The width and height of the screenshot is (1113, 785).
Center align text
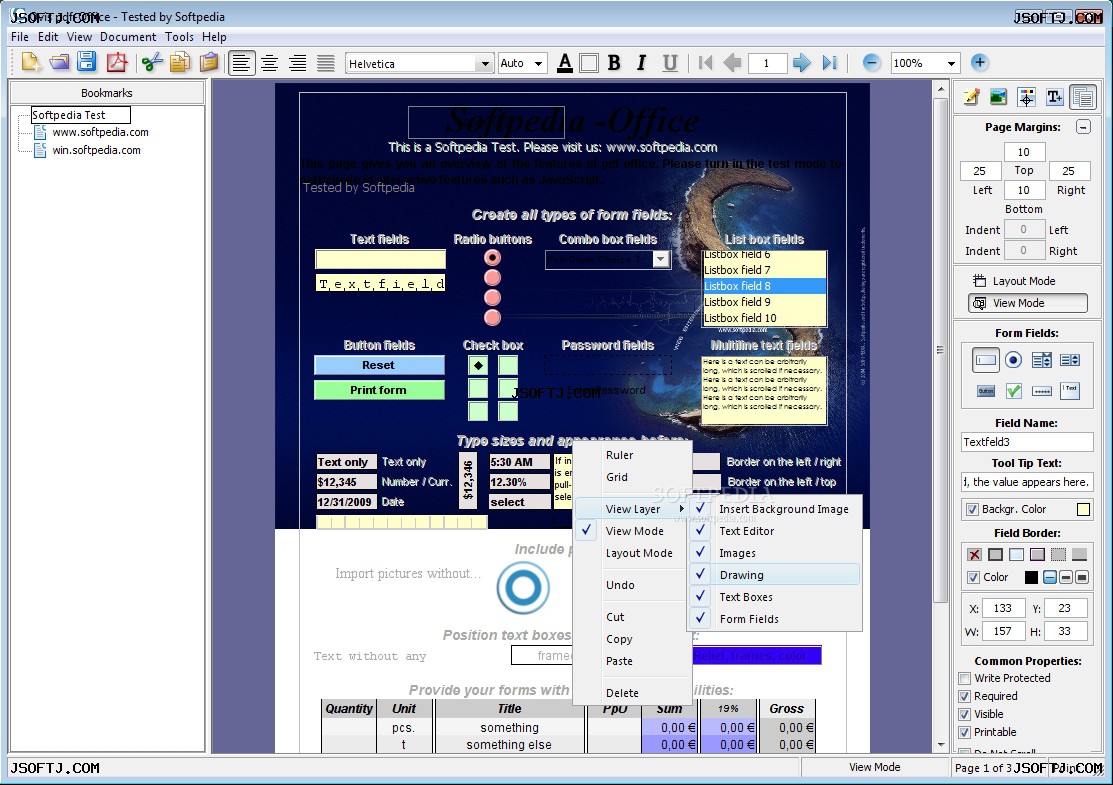tap(270, 63)
